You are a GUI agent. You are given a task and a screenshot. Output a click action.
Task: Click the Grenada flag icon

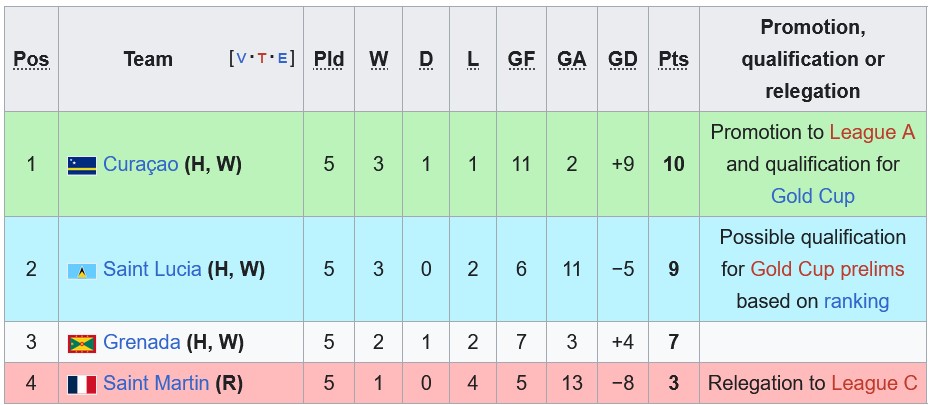pyautogui.click(x=82, y=343)
